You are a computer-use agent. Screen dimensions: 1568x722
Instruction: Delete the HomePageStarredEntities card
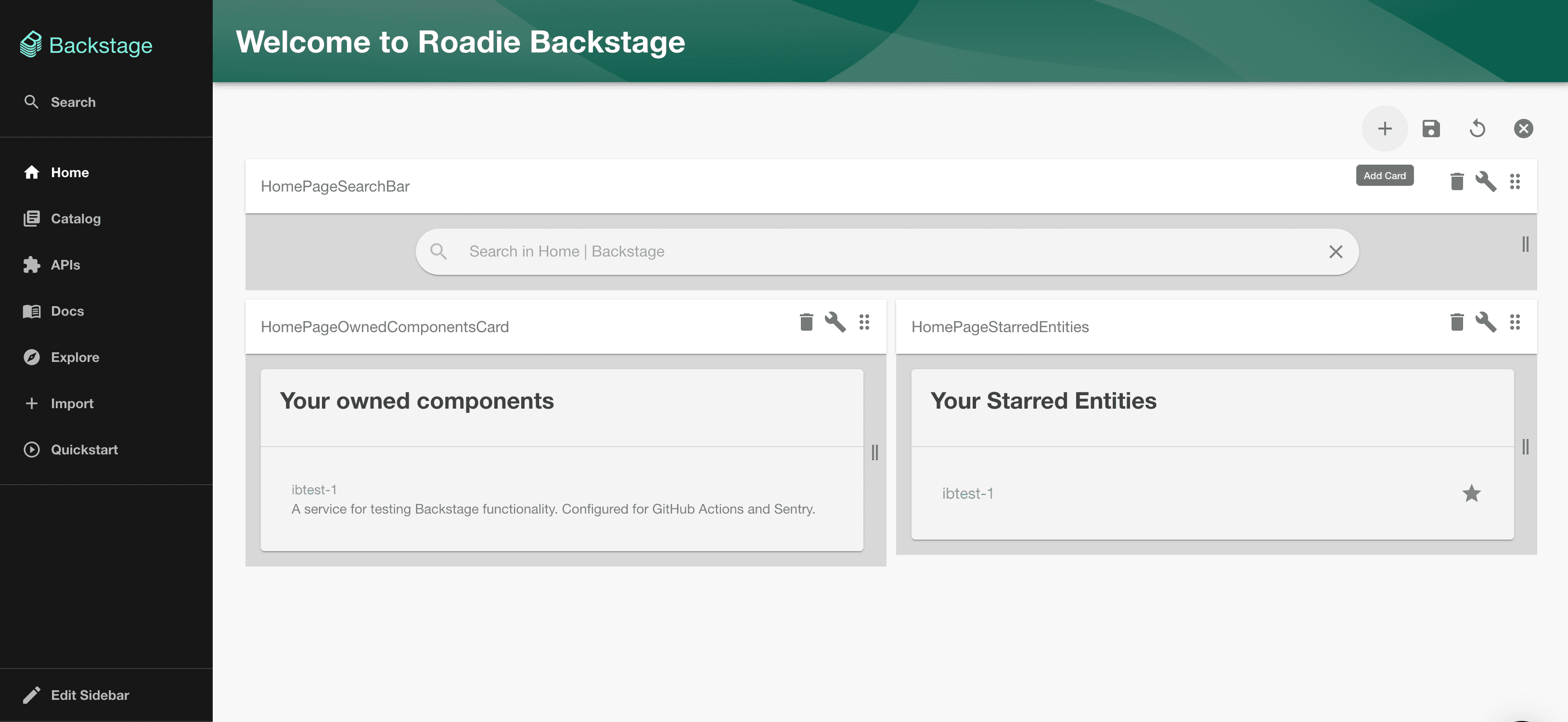(1457, 322)
